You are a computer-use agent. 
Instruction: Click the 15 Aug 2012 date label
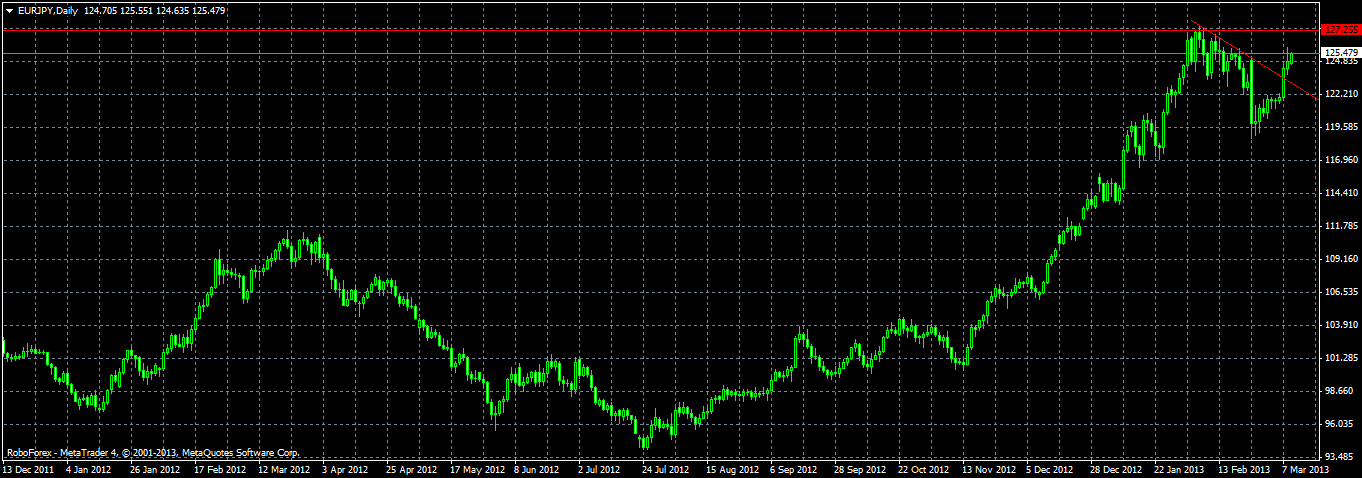(x=730, y=469)
